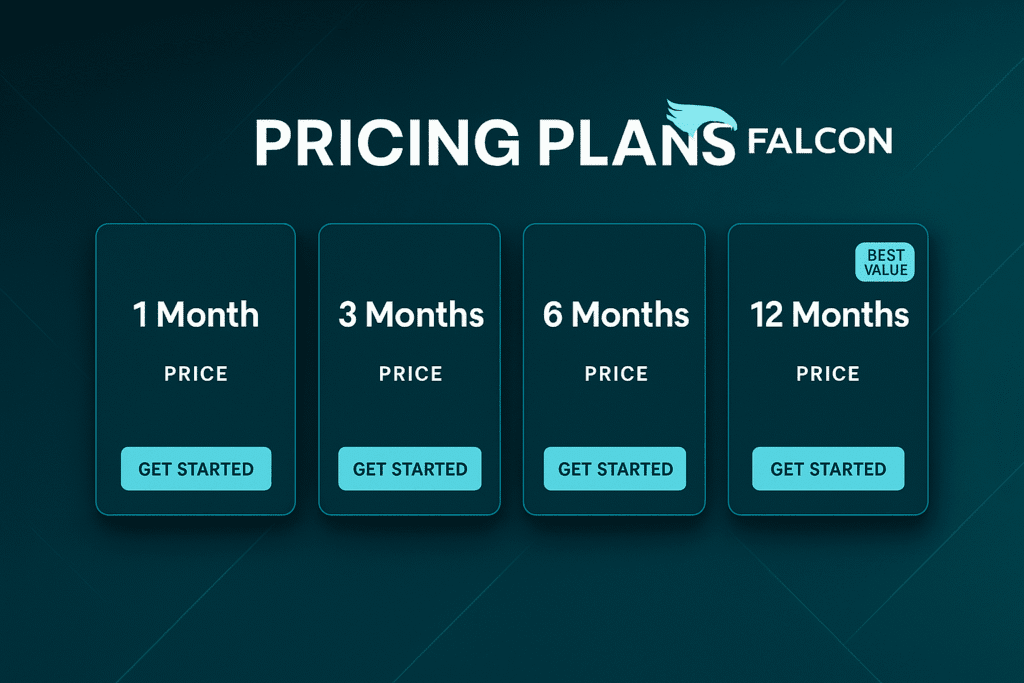Click the PRICE label in 1 Month card
Image resolution: width=1024 pixels, height=683 pixels.
pos(196,374)
